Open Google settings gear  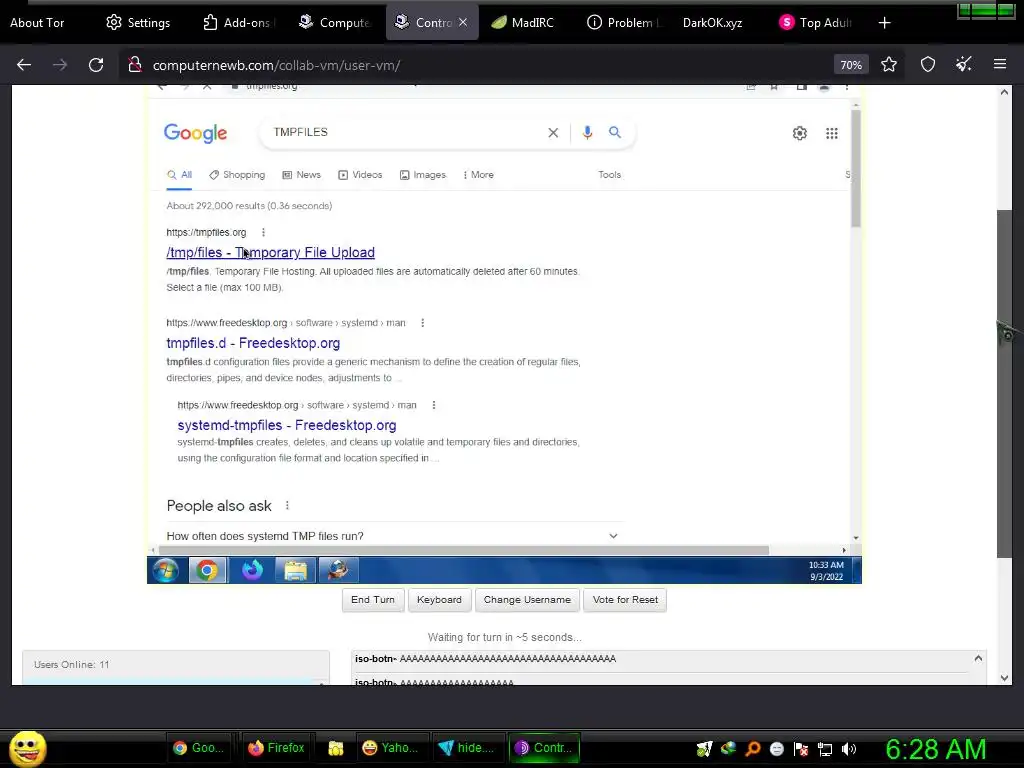(799, 133)
